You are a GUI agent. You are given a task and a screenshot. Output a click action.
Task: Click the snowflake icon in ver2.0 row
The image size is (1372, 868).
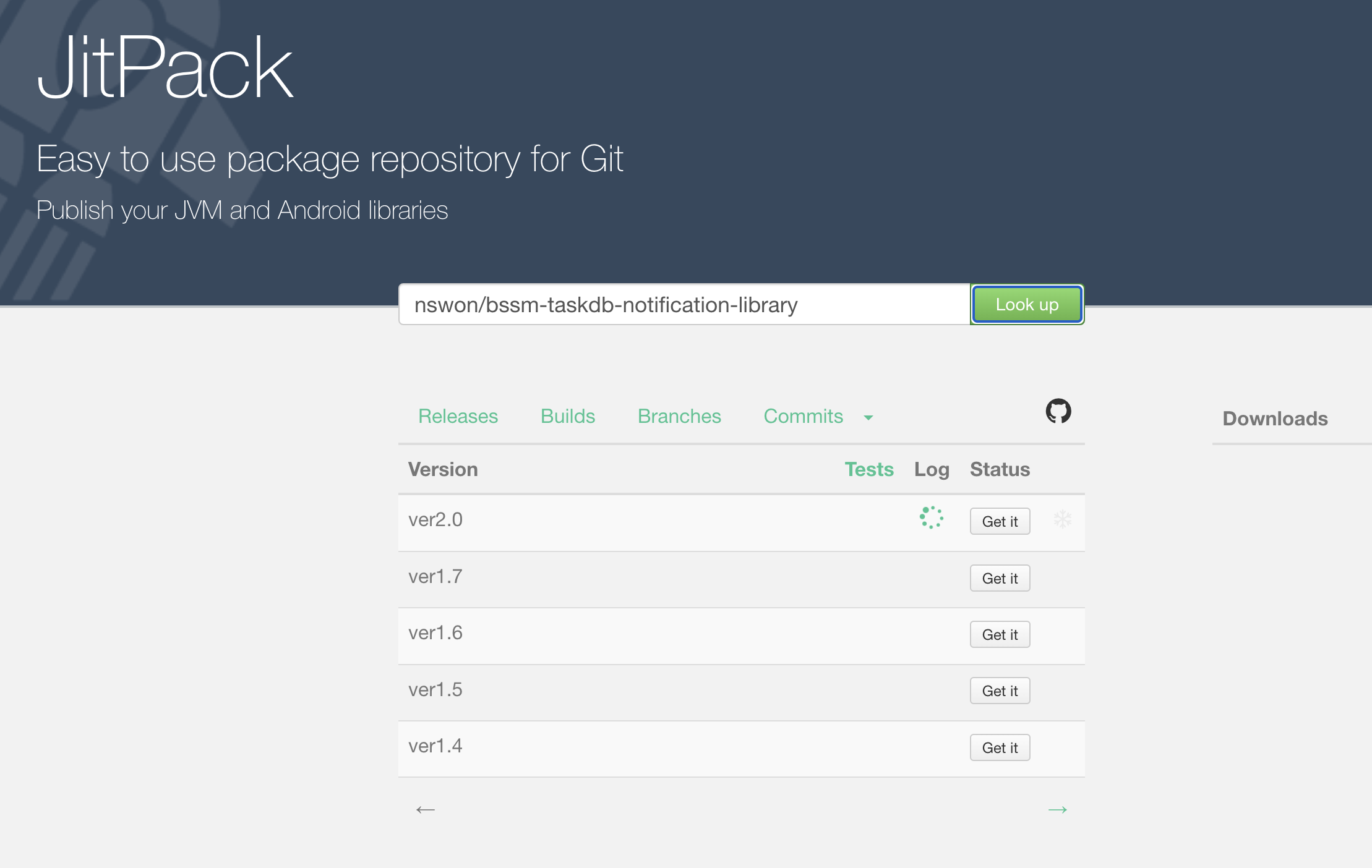[1062, 519]
